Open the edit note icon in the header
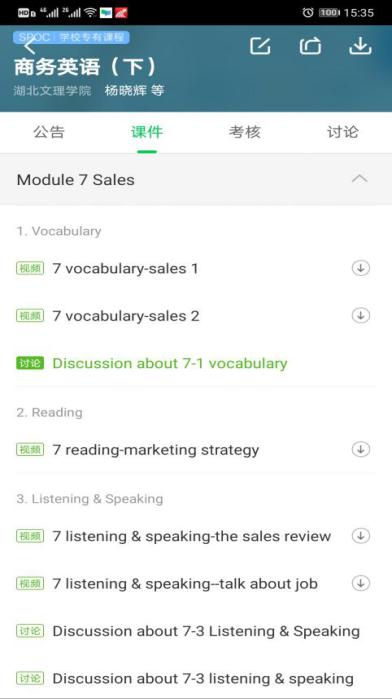This screenshot has height=699, width=392. (260, 45)
